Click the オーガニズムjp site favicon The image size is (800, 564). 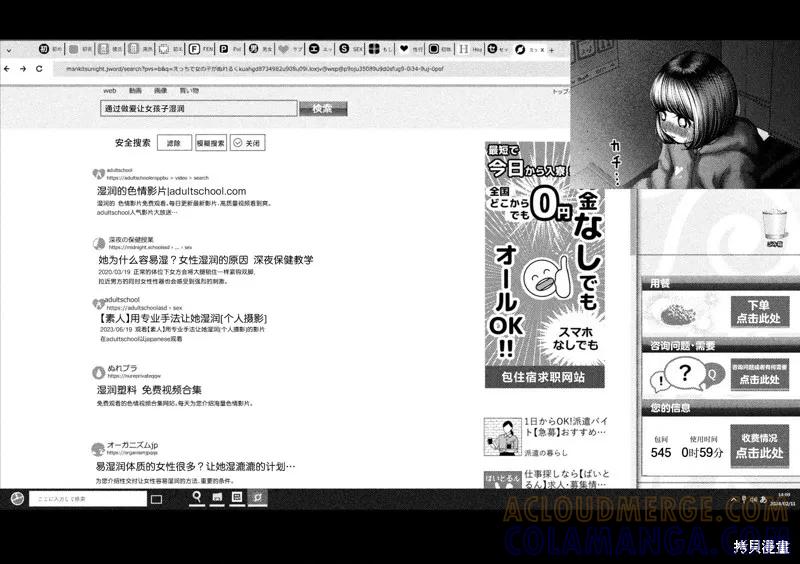point(98,449)
